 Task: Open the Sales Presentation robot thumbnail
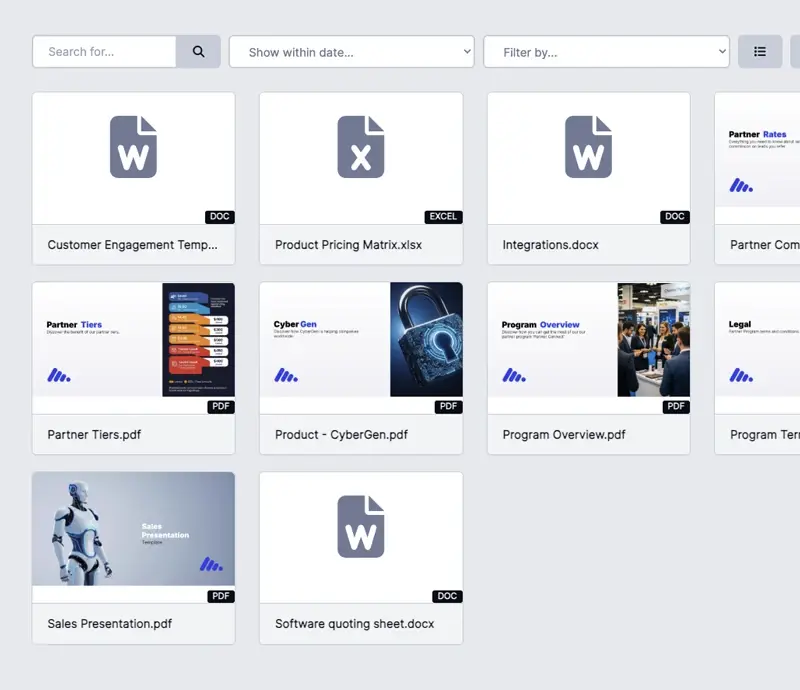[x=133, y=529]
